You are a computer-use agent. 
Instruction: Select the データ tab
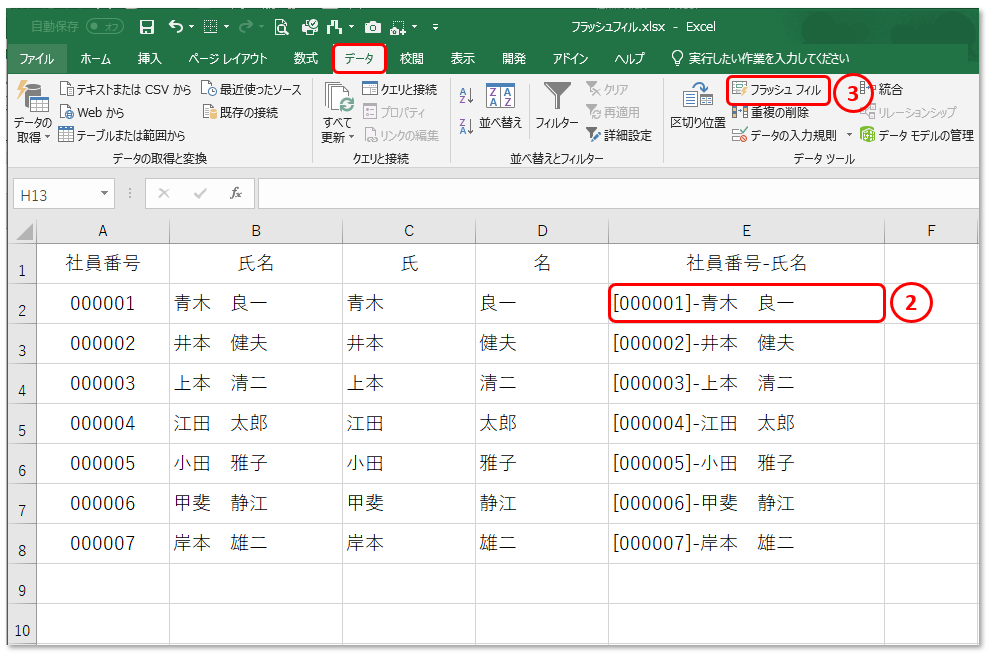coord(359,59)
